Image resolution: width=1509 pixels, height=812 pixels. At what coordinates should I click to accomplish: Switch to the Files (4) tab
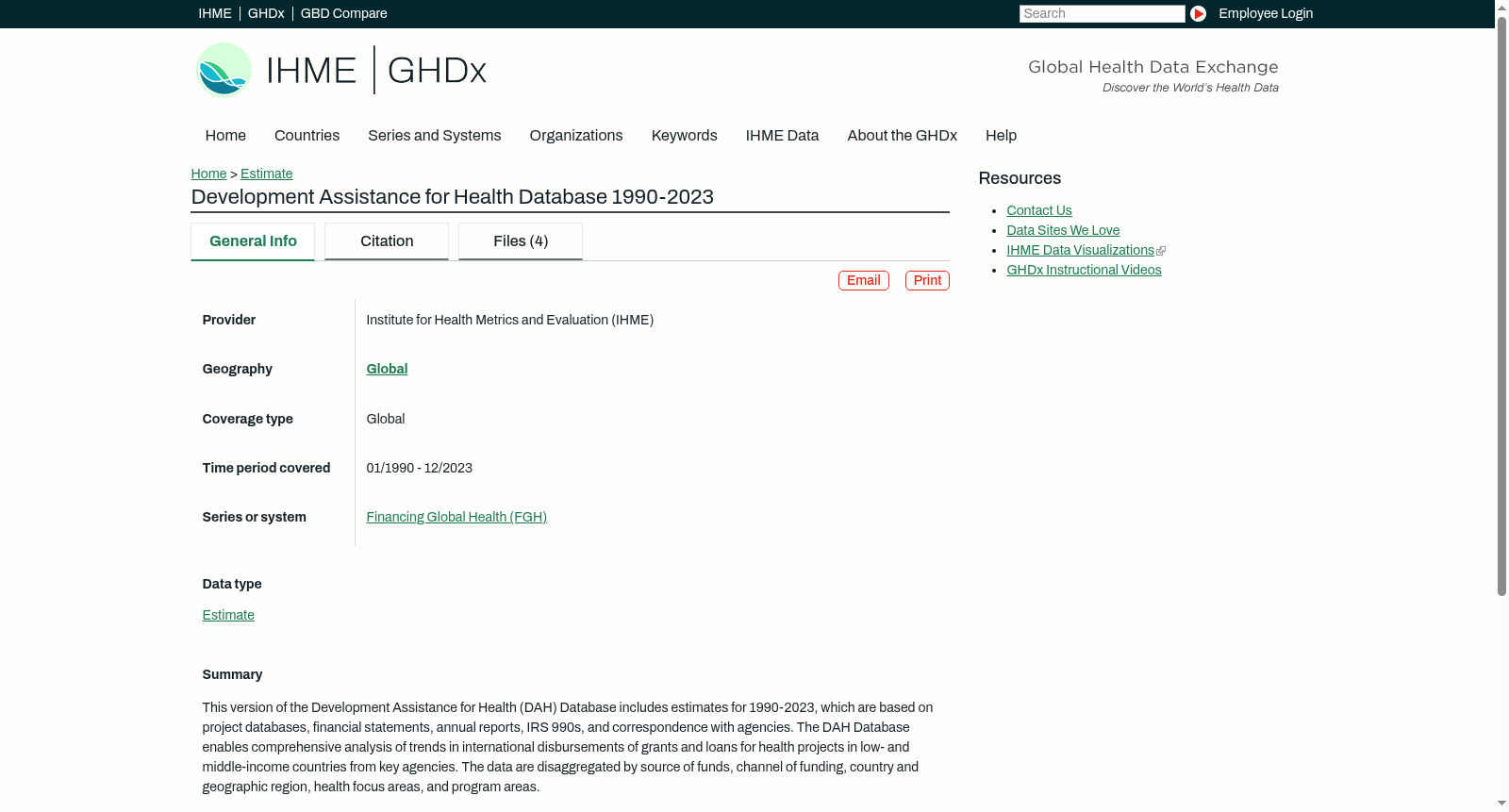click(521, 241)
